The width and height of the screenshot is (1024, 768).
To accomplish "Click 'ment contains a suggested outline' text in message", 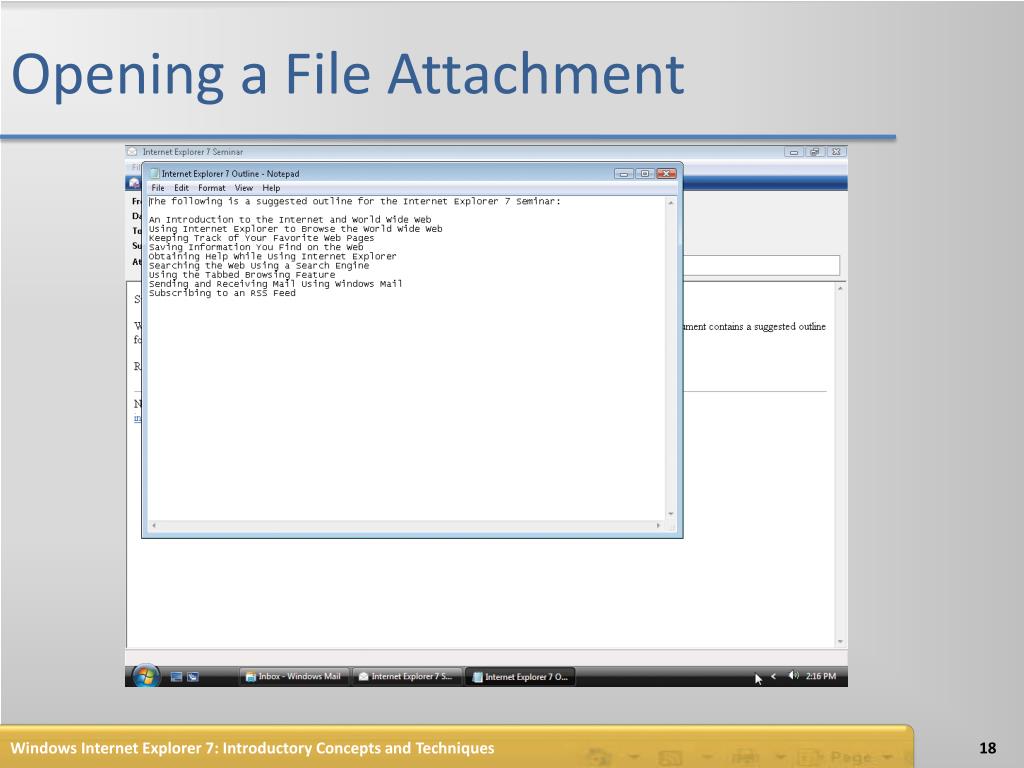I will tap(754, 327).
